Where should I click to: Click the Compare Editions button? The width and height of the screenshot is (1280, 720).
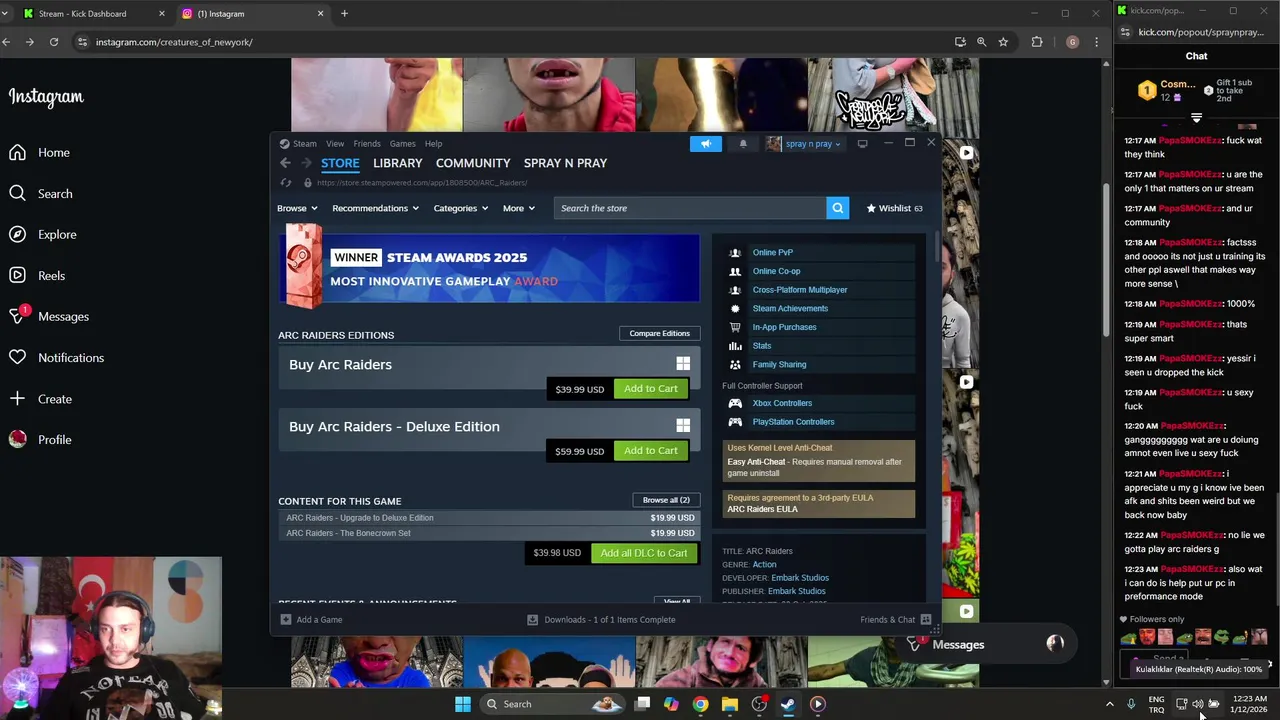(x=660, y=334)
